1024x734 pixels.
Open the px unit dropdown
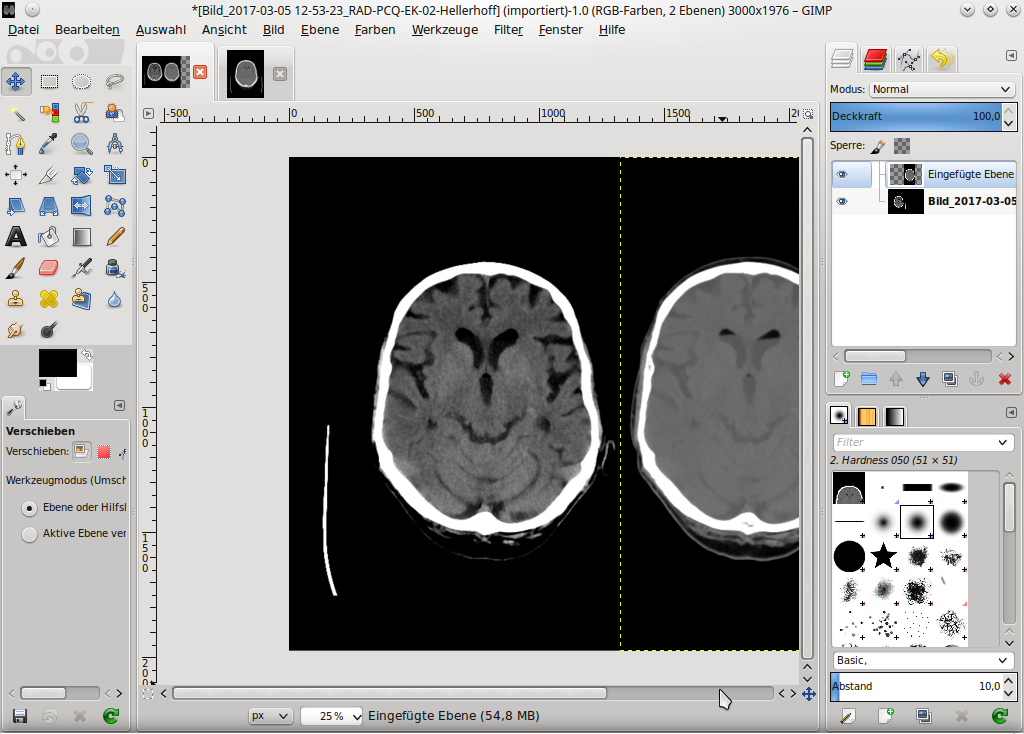tap(270, 716)
